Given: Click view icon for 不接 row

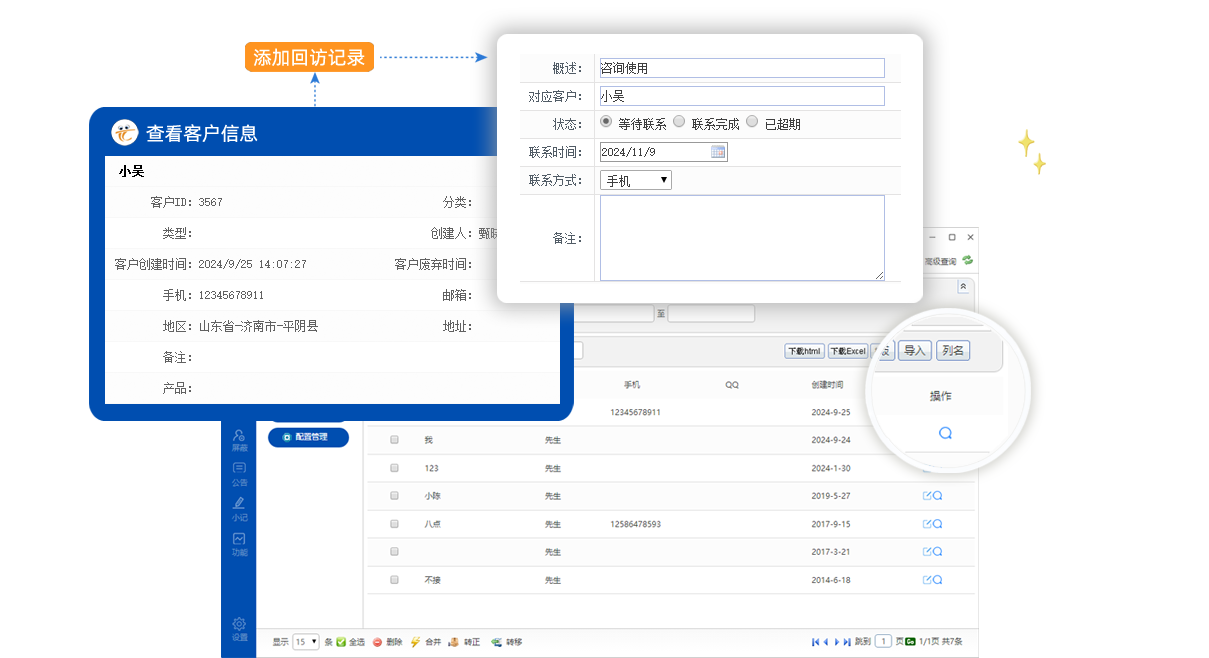Looking at the screenshot, I should coord(938,580).
